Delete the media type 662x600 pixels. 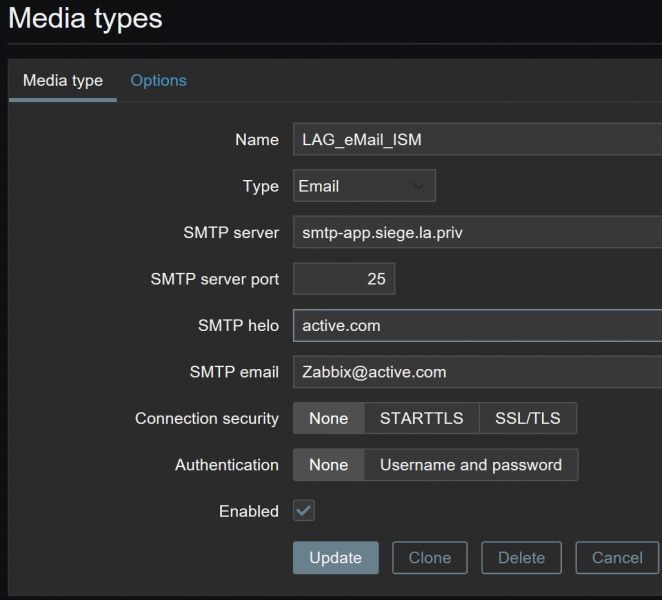521,557
